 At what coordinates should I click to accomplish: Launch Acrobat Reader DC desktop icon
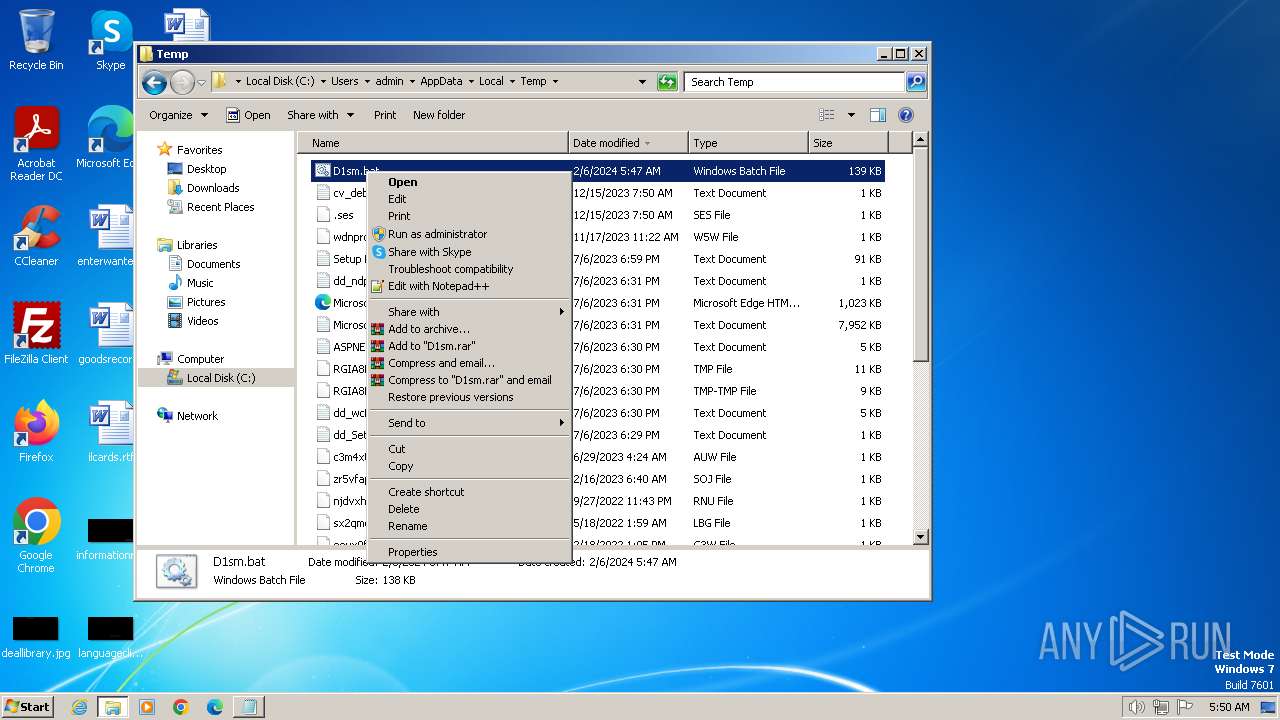tap(36, 145)
